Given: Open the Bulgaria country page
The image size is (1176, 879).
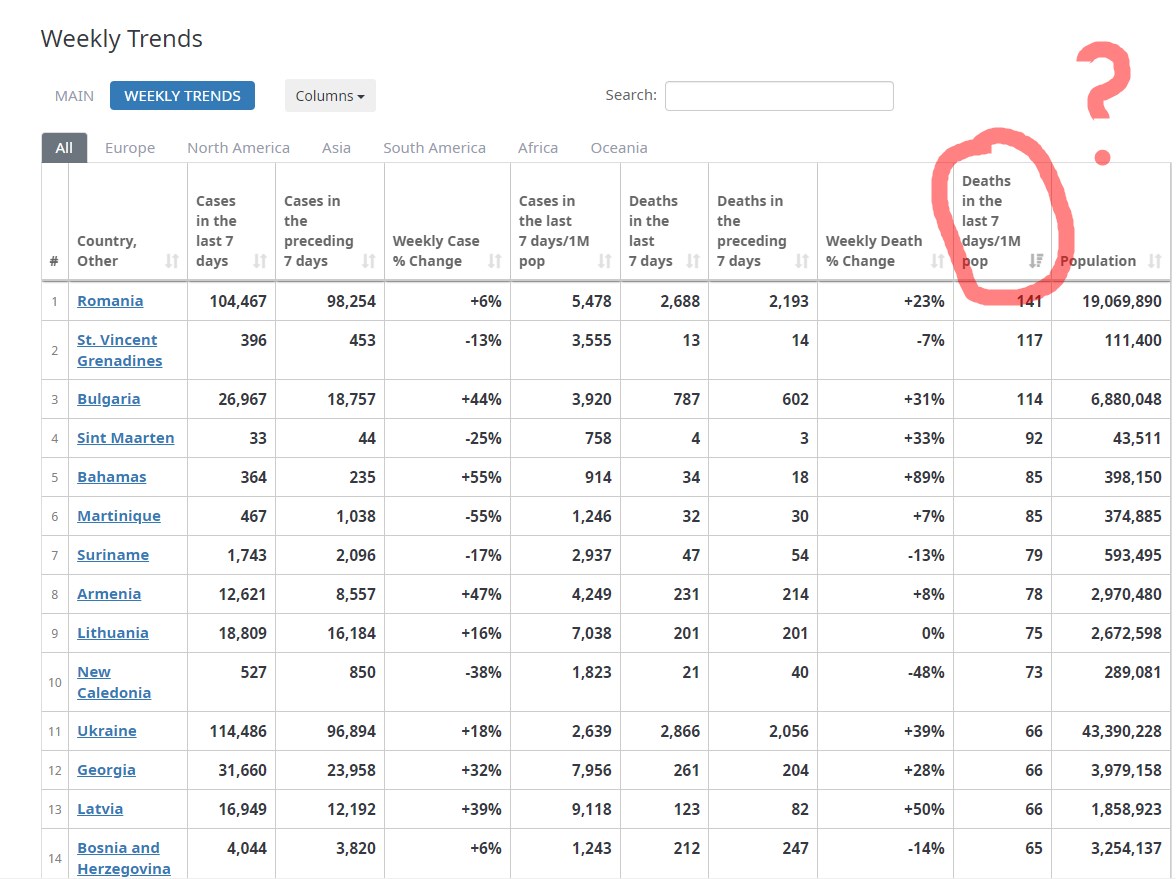Looking at the screenshot, I should (109, 399).
